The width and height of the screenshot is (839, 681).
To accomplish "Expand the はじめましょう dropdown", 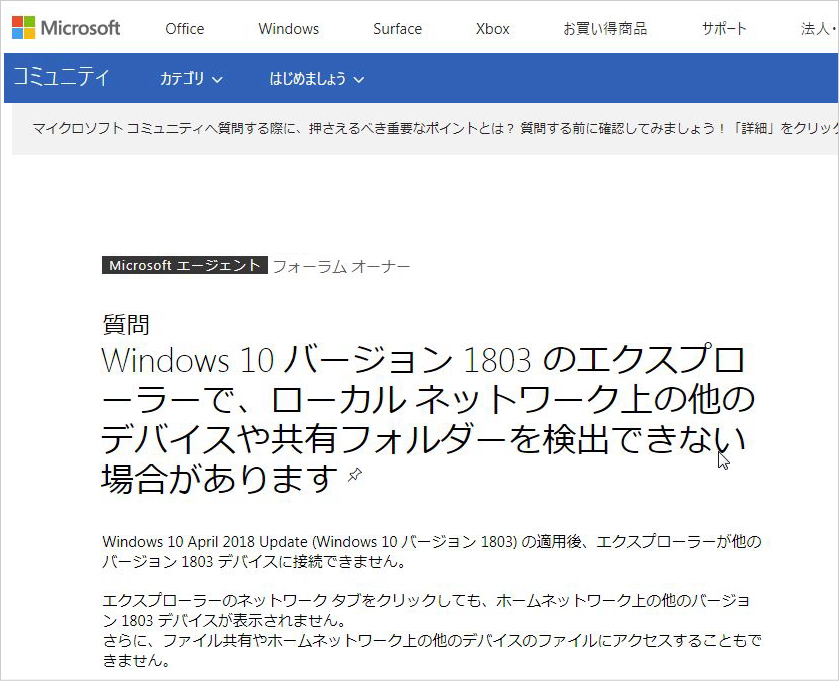I will tap(316, 79).
